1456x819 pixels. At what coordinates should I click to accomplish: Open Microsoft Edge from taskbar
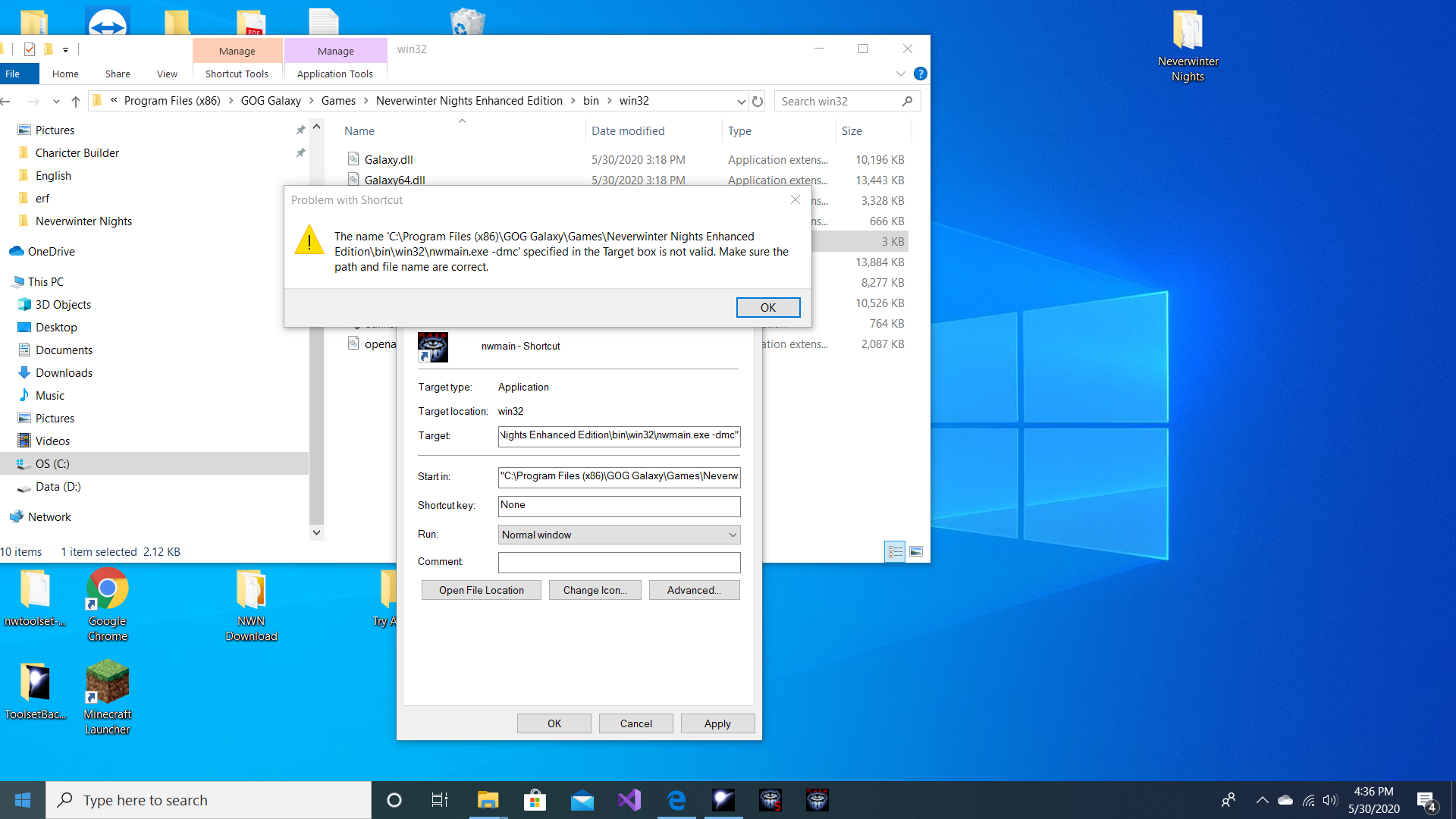[676, 800]
